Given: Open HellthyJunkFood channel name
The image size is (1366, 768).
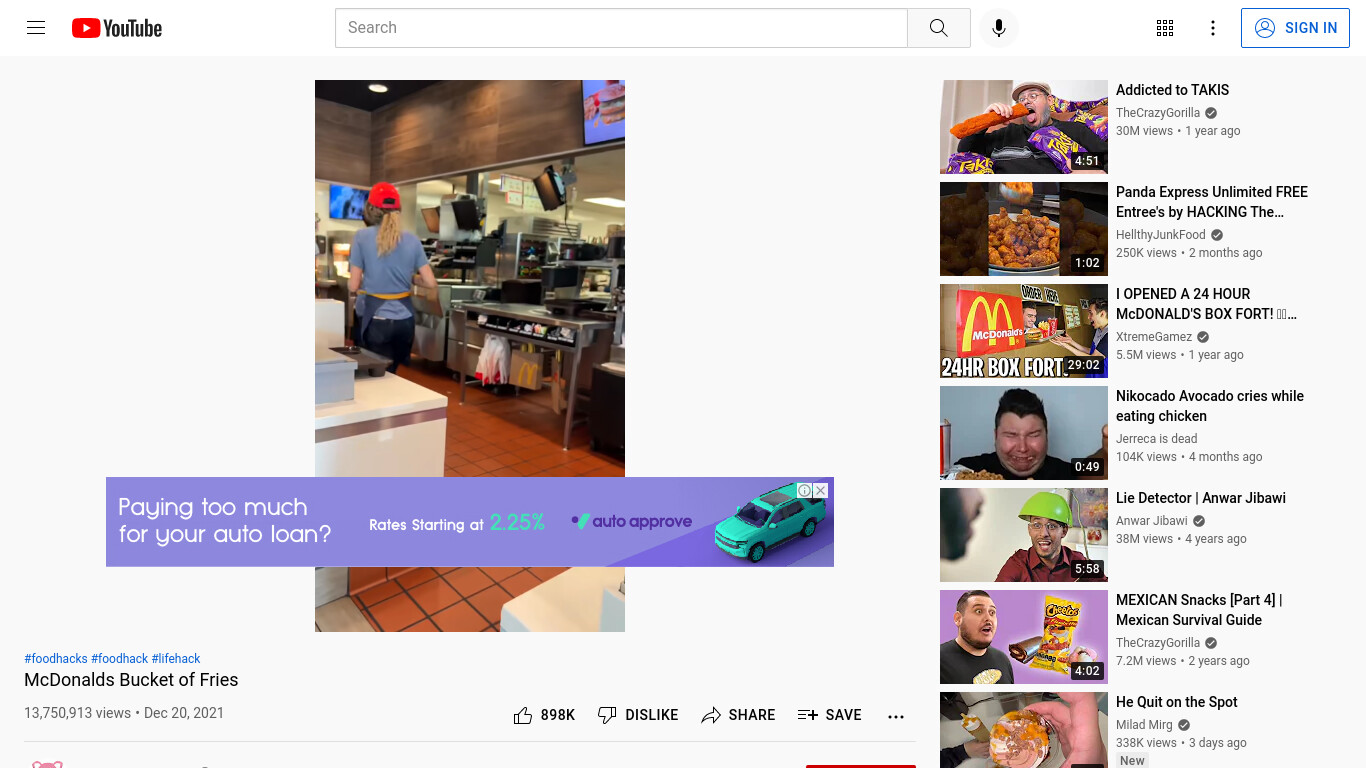Looking at the screenshot, I should [1161, 235].
